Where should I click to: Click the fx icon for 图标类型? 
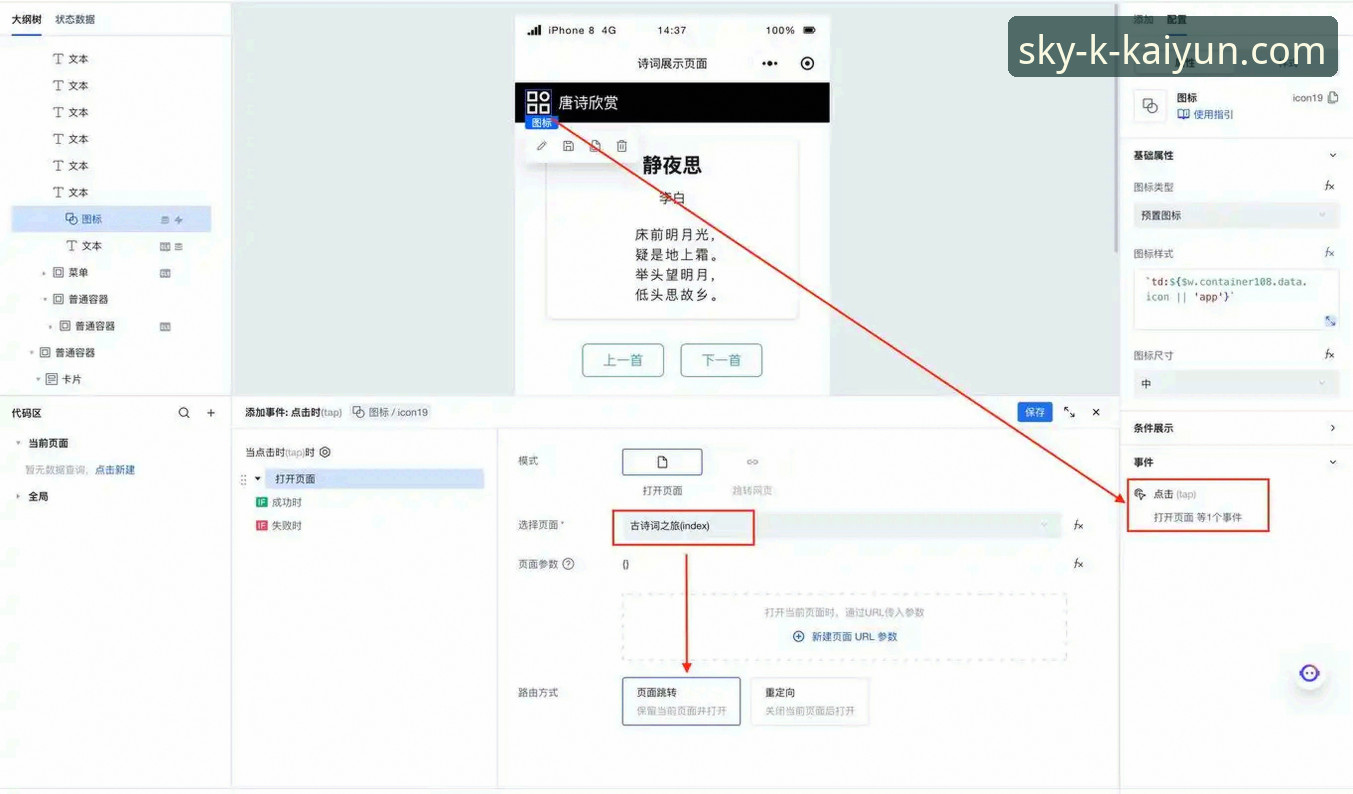point(1329,186)
